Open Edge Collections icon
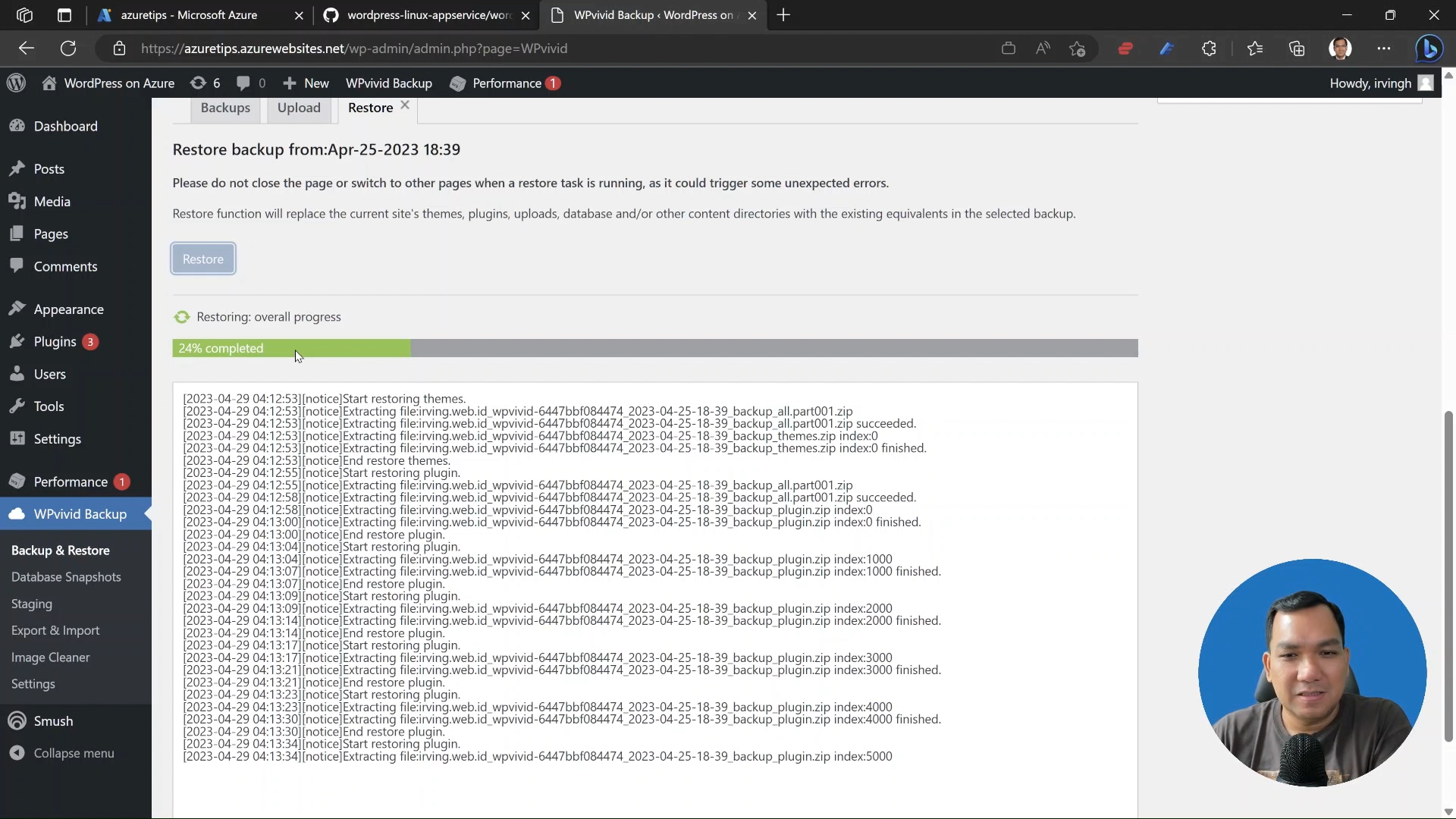 [1297, 49]
